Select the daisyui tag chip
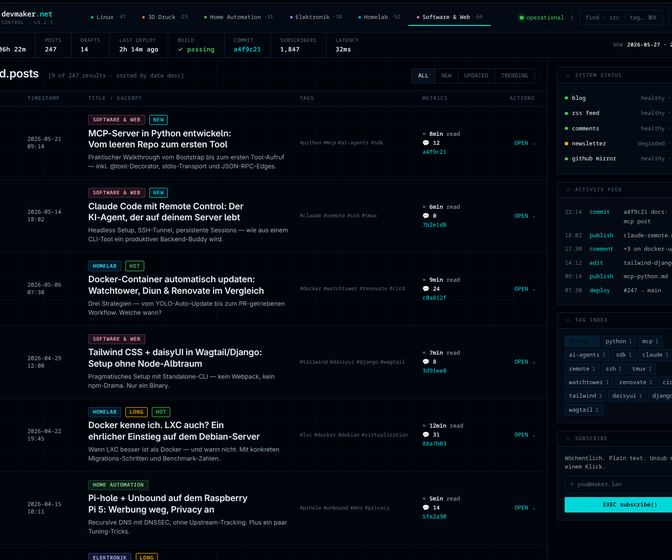Viewport: 672px width, 560px height. click(627, 395)
